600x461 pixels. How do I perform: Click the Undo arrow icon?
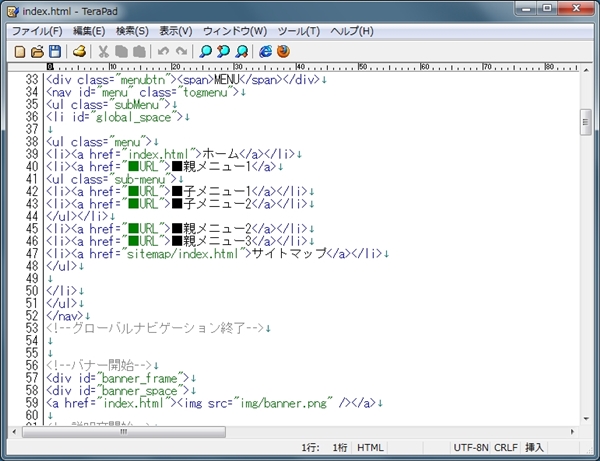pos(163,52)
